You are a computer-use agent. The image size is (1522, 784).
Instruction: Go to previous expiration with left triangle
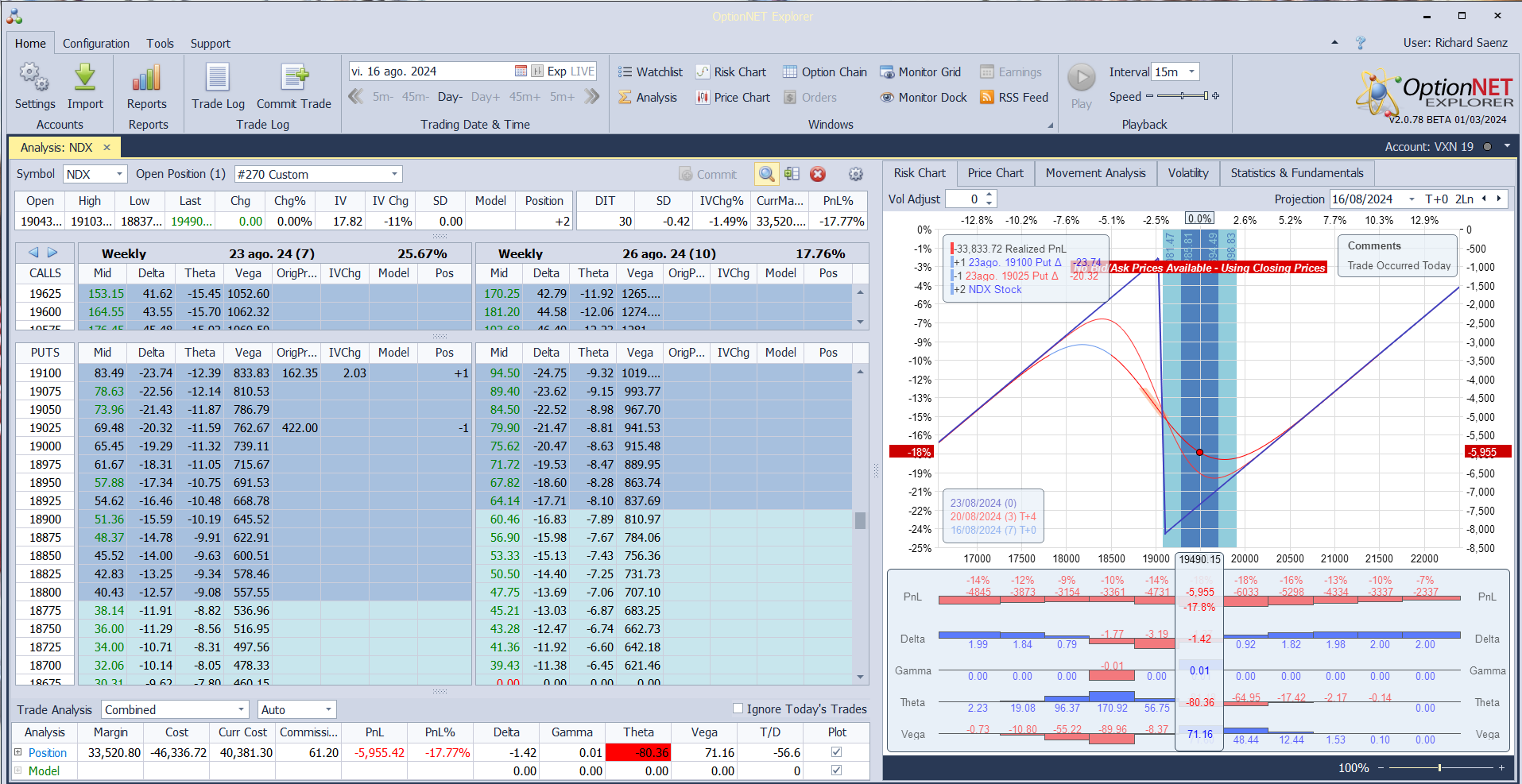click(33, 253)
